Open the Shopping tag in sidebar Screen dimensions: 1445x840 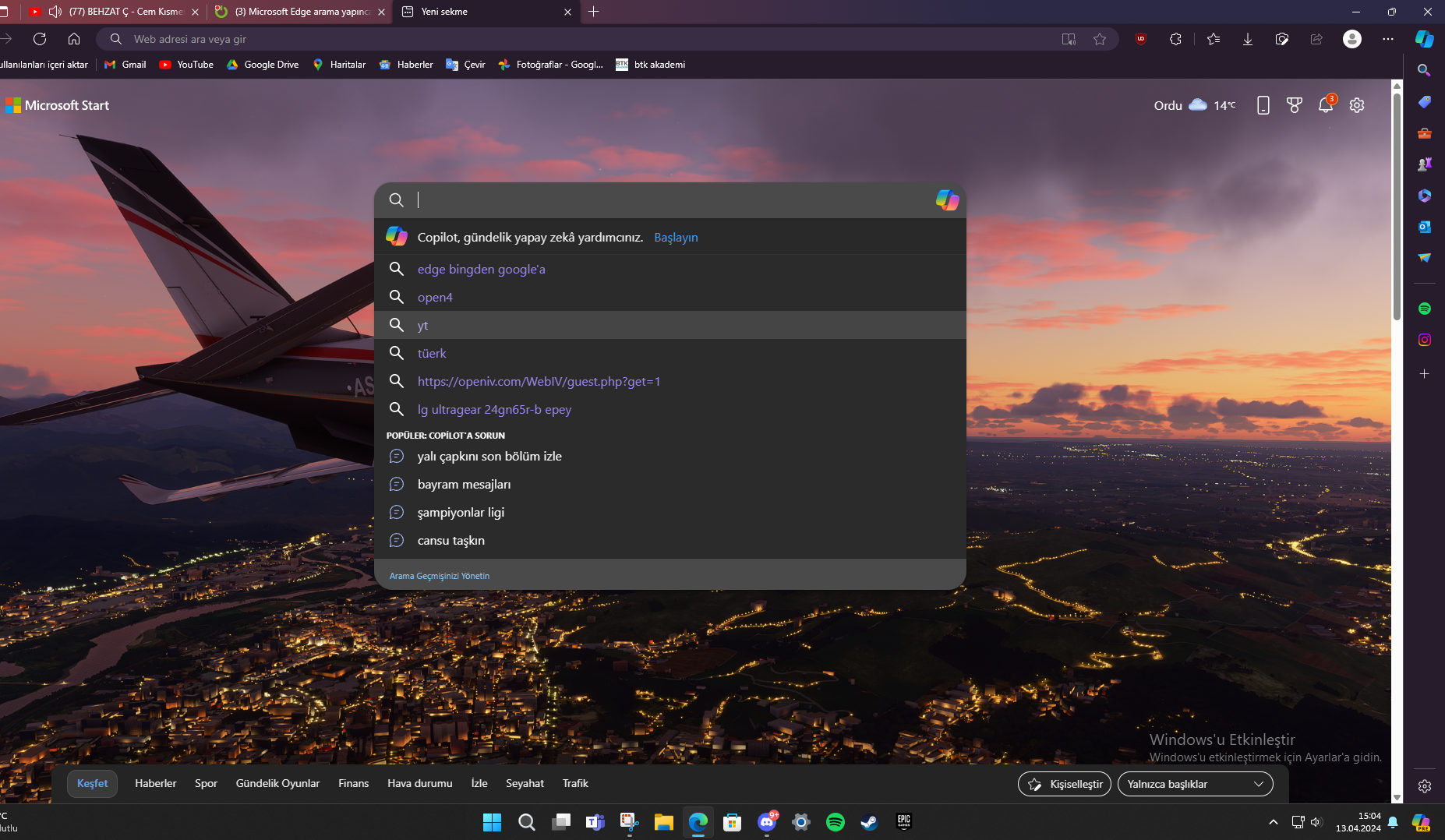click(1424, 102)
